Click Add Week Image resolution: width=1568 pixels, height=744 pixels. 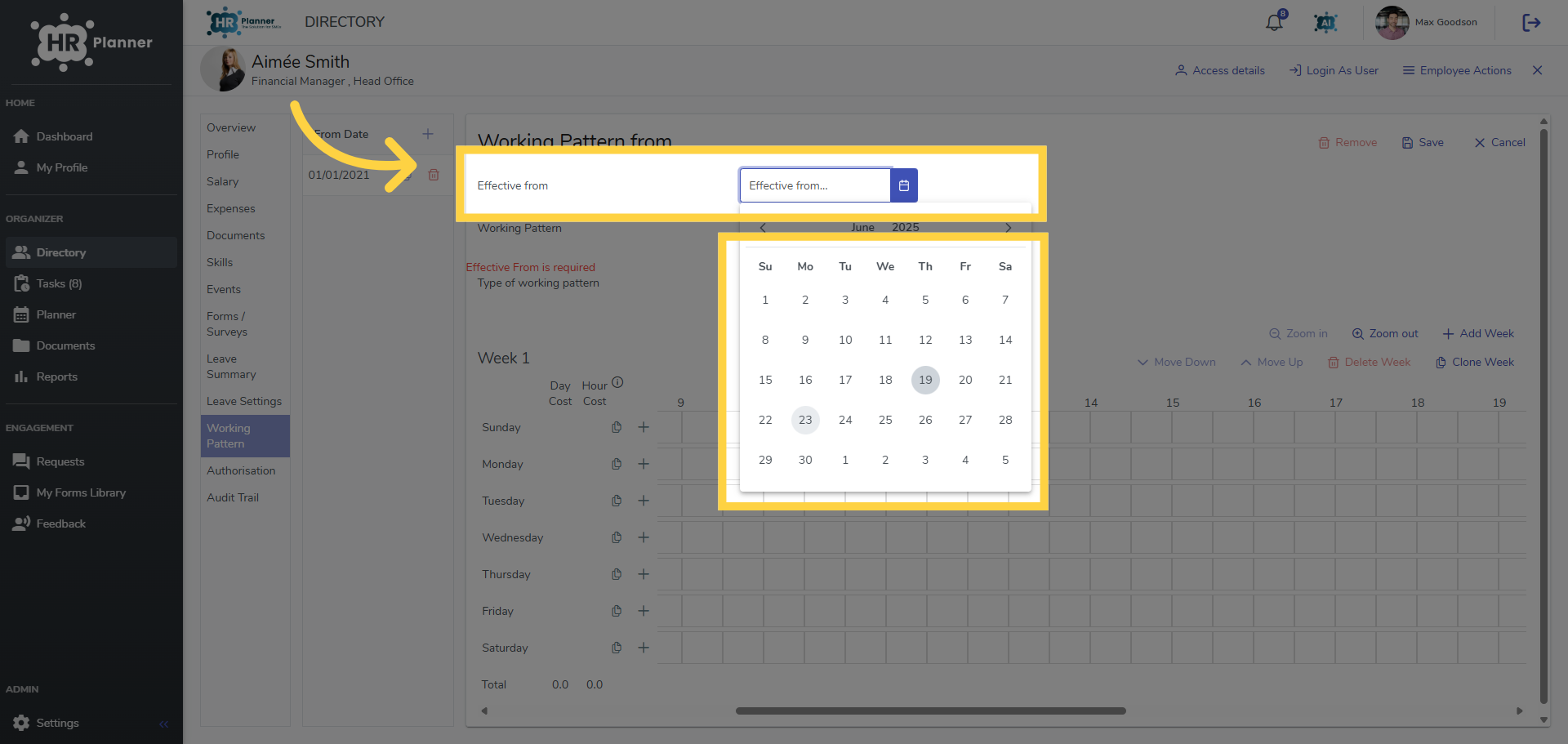(x=1478, y=333)
